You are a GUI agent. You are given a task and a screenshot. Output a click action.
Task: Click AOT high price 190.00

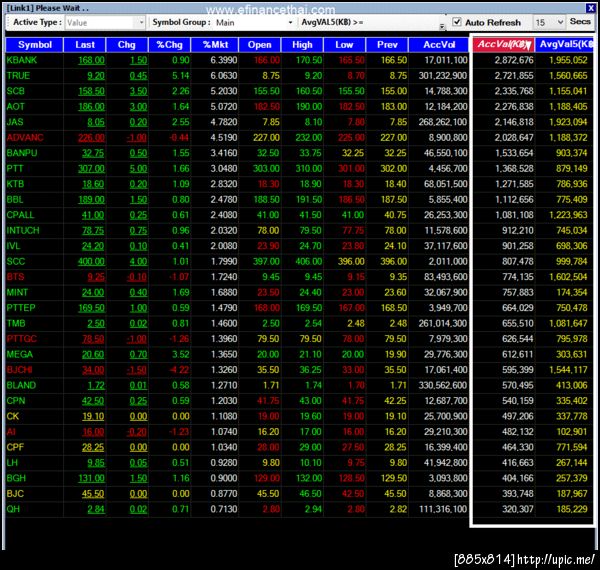point(309,107)
